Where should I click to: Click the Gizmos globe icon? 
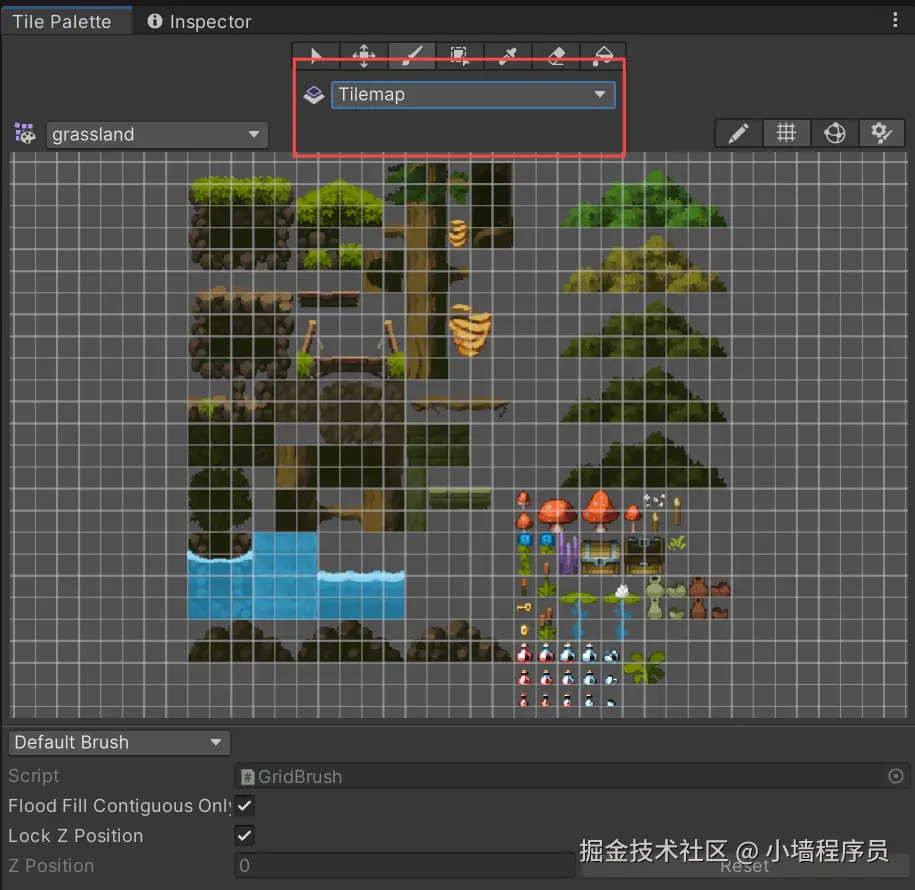tap(834, 132)
